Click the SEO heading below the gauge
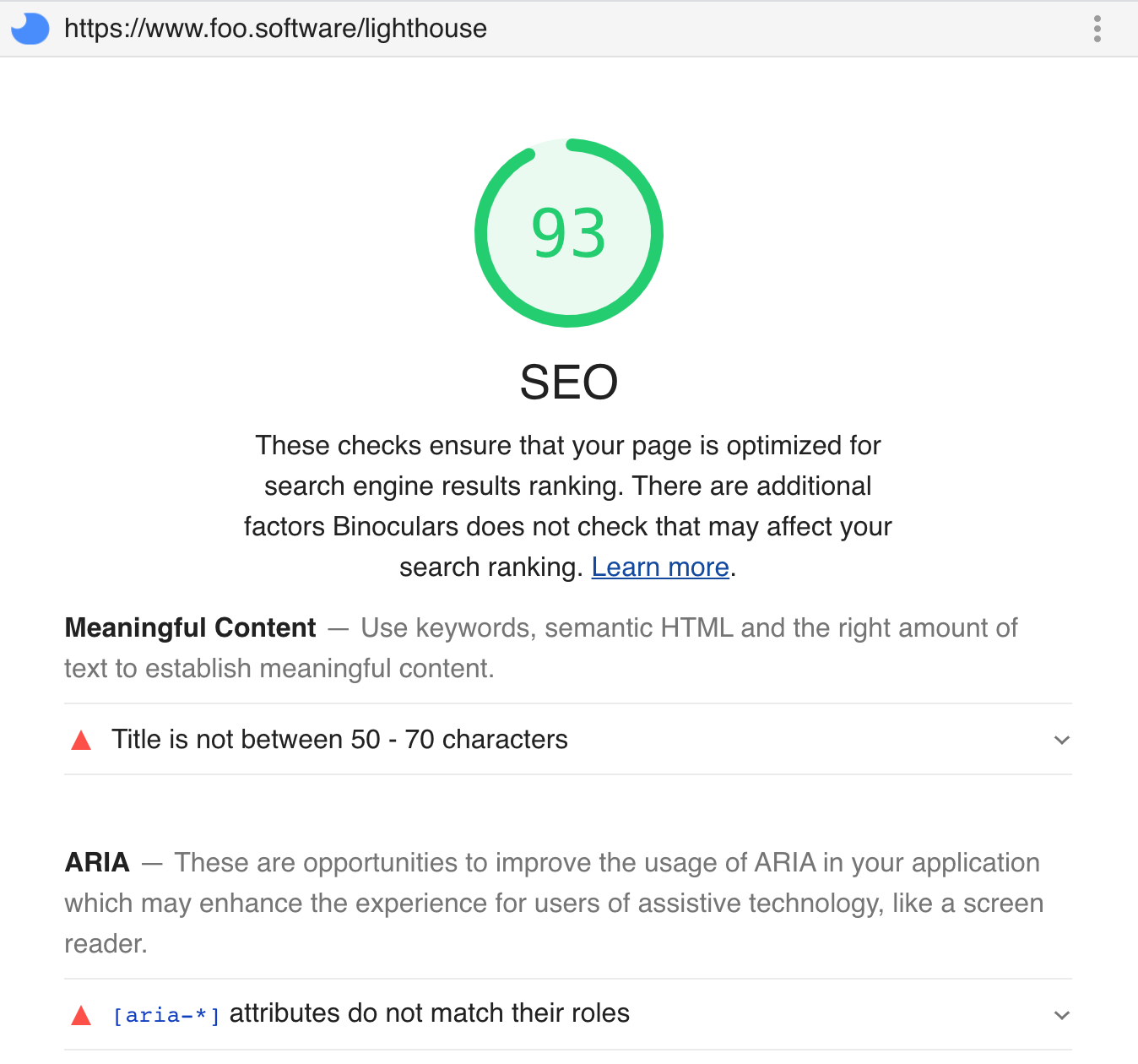The image size is (1138, 1064). pyautogui.click(x=568, y=382)
